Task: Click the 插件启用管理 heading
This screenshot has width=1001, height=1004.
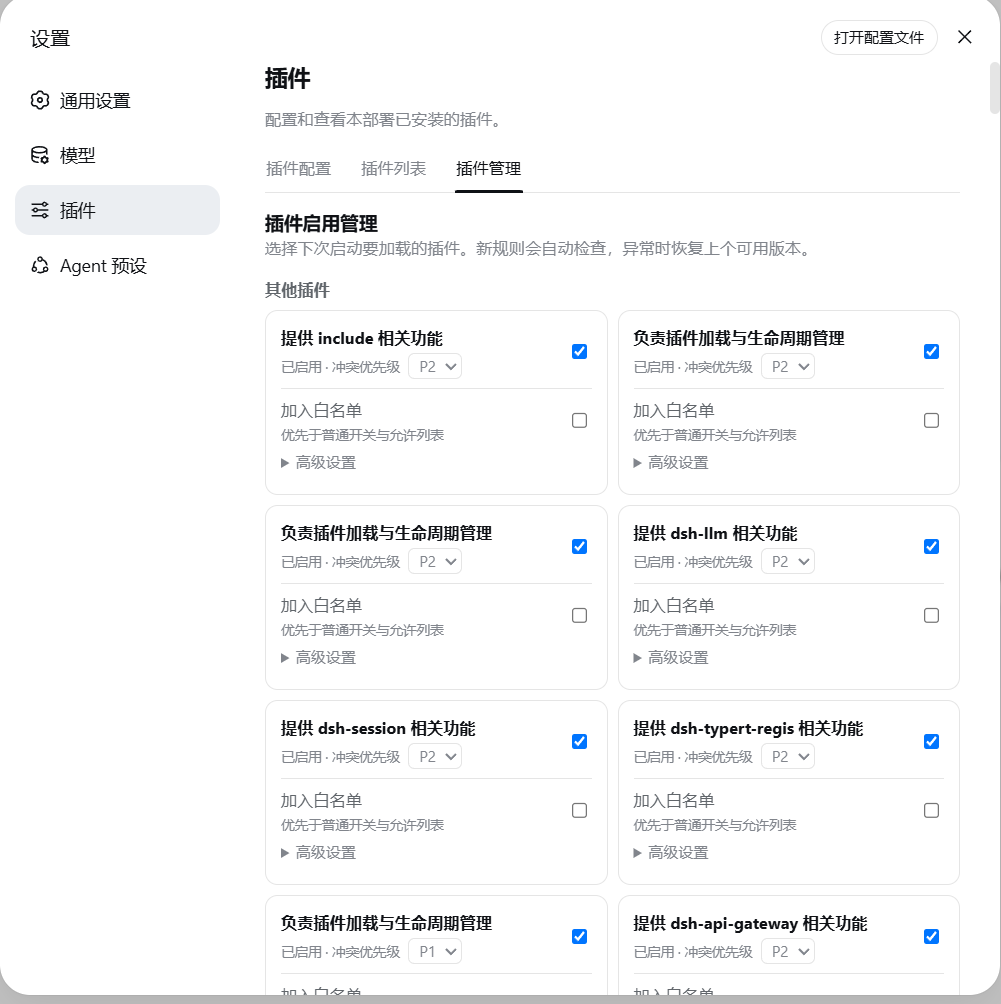Action: click(321, 224)
